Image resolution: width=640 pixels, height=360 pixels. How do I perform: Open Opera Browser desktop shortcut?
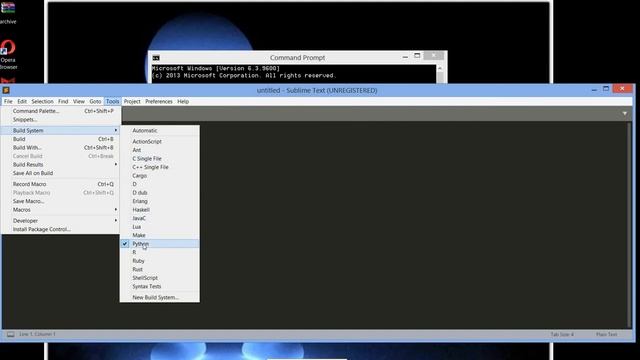tap(8, 55)
